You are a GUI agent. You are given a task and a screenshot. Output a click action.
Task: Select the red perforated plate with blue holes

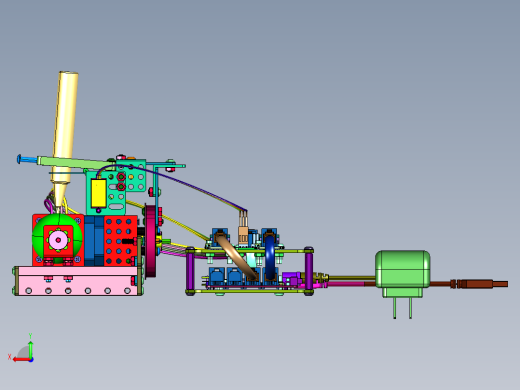(x=121, y=241)
